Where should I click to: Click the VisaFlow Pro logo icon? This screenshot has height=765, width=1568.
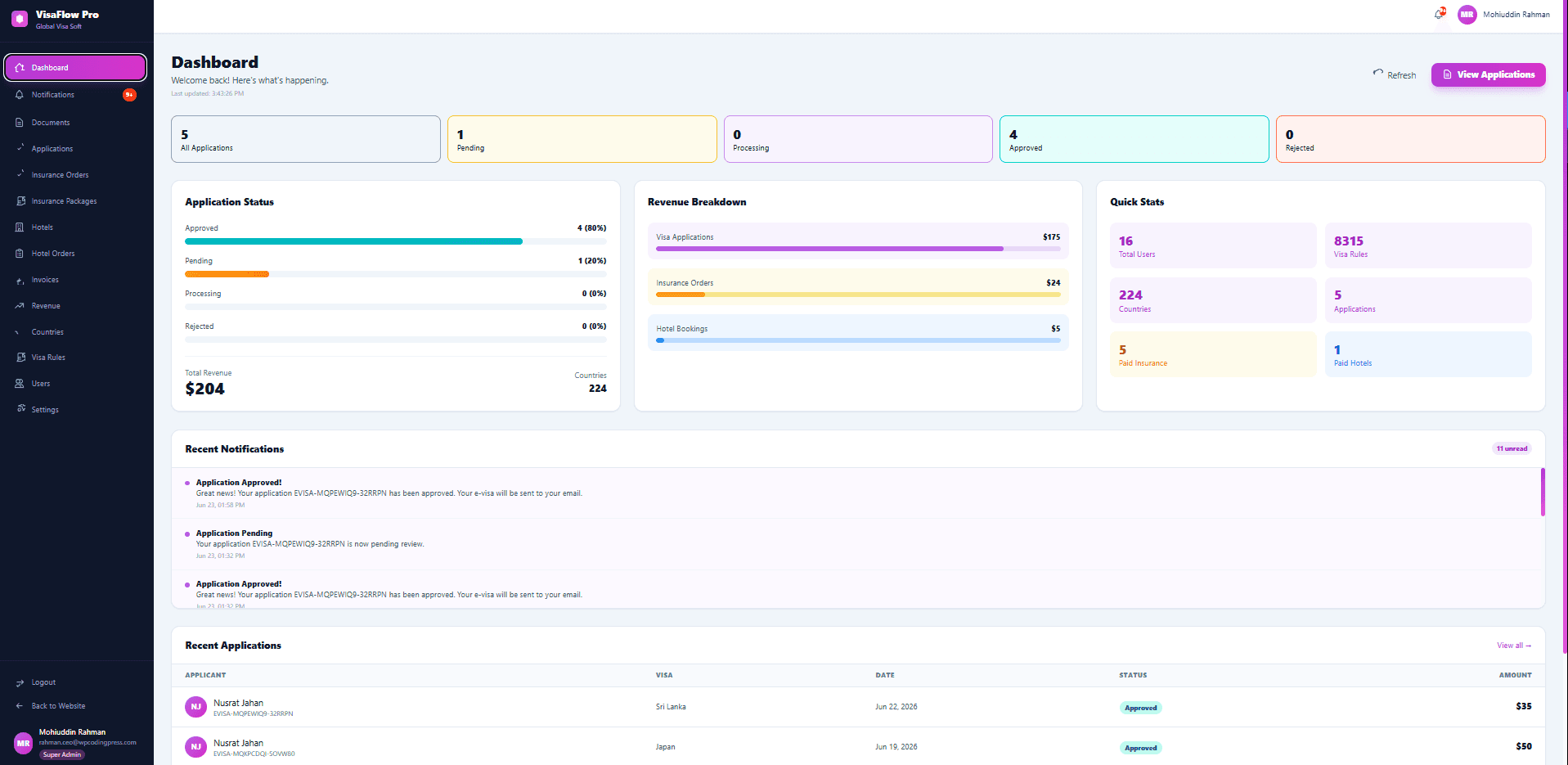[x=20, y=18]
